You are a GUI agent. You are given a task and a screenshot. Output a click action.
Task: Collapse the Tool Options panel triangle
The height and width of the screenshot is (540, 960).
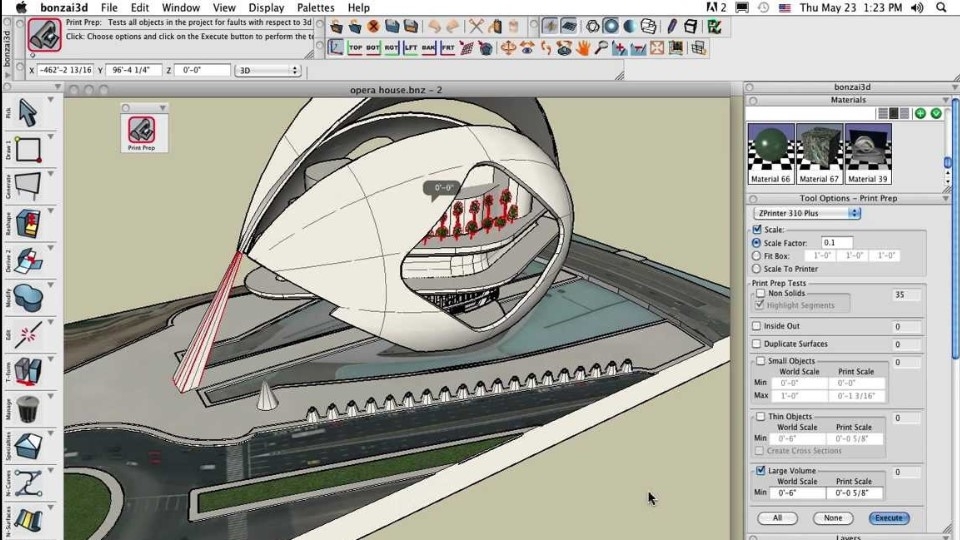[946, 198]
